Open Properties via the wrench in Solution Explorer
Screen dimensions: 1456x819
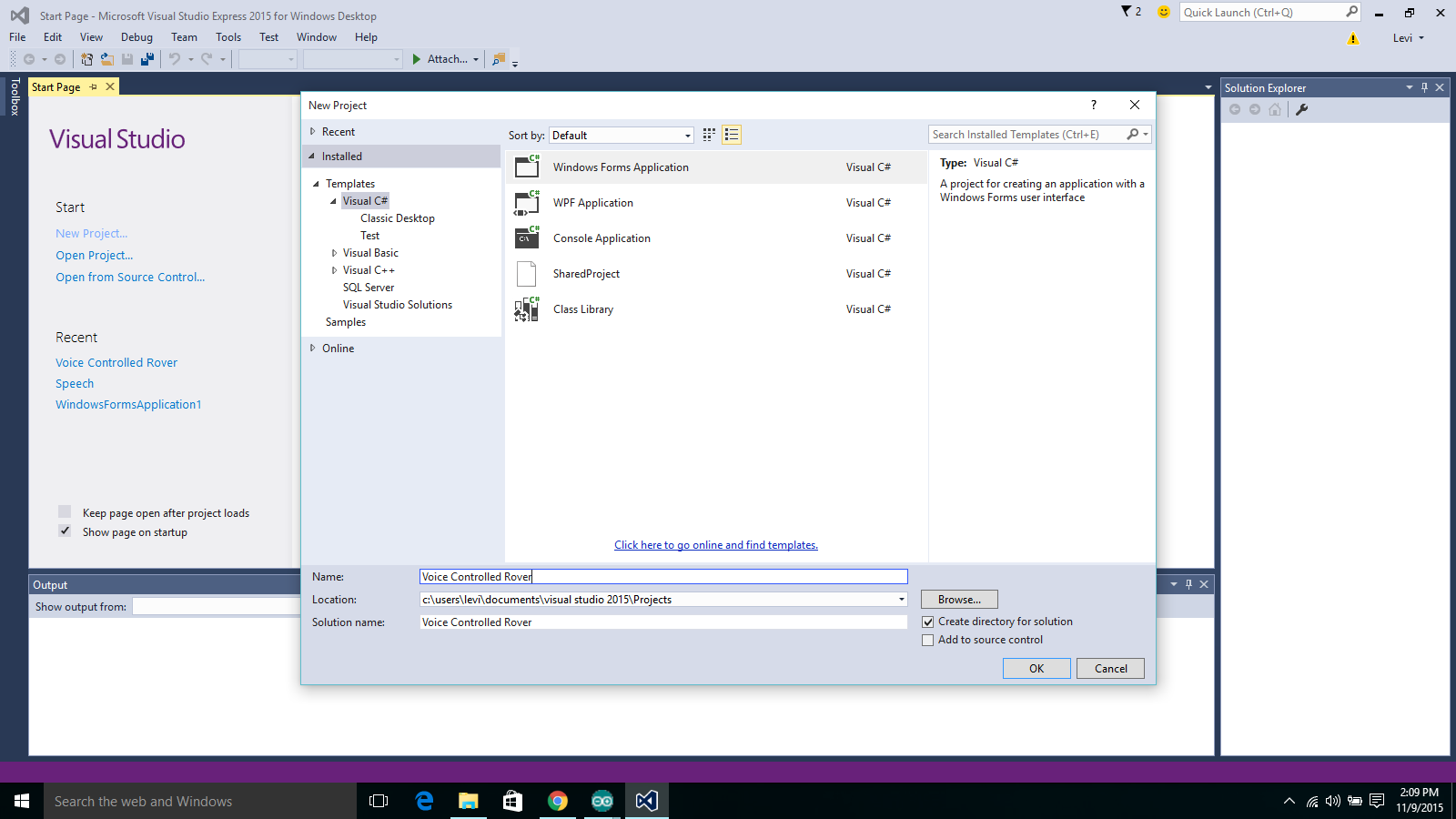point(1302,108)
